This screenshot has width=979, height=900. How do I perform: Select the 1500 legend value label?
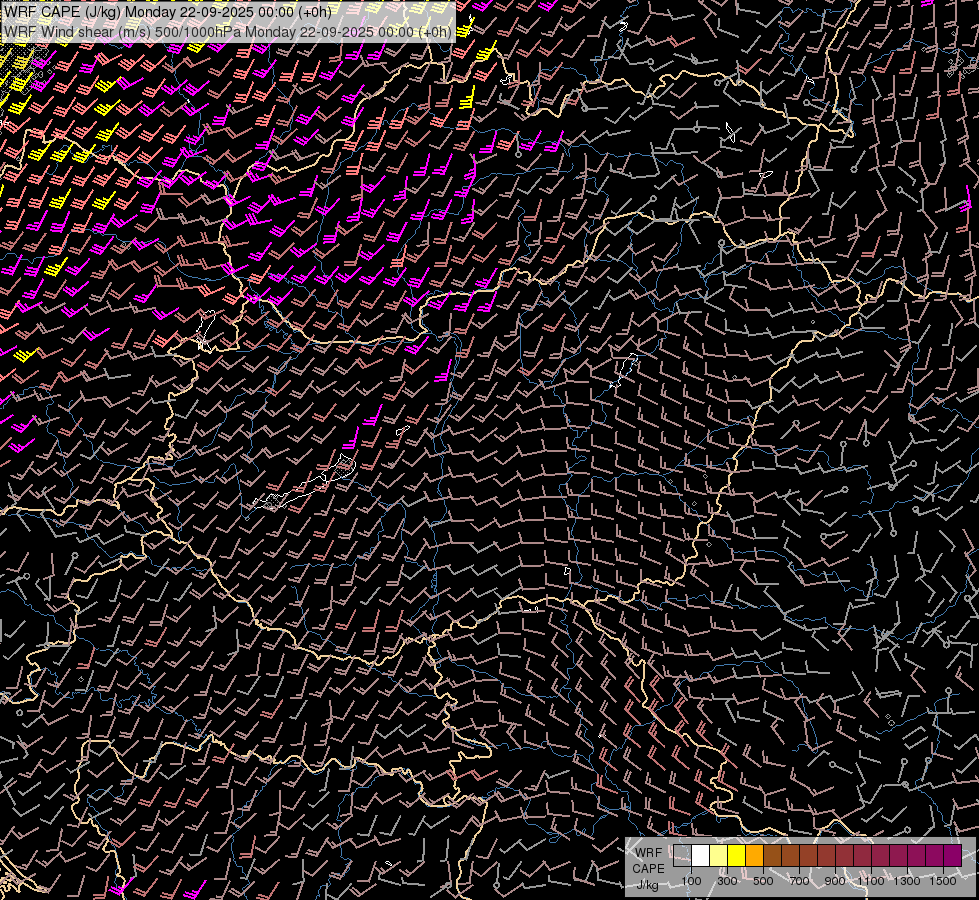click(x=942, y=881)
